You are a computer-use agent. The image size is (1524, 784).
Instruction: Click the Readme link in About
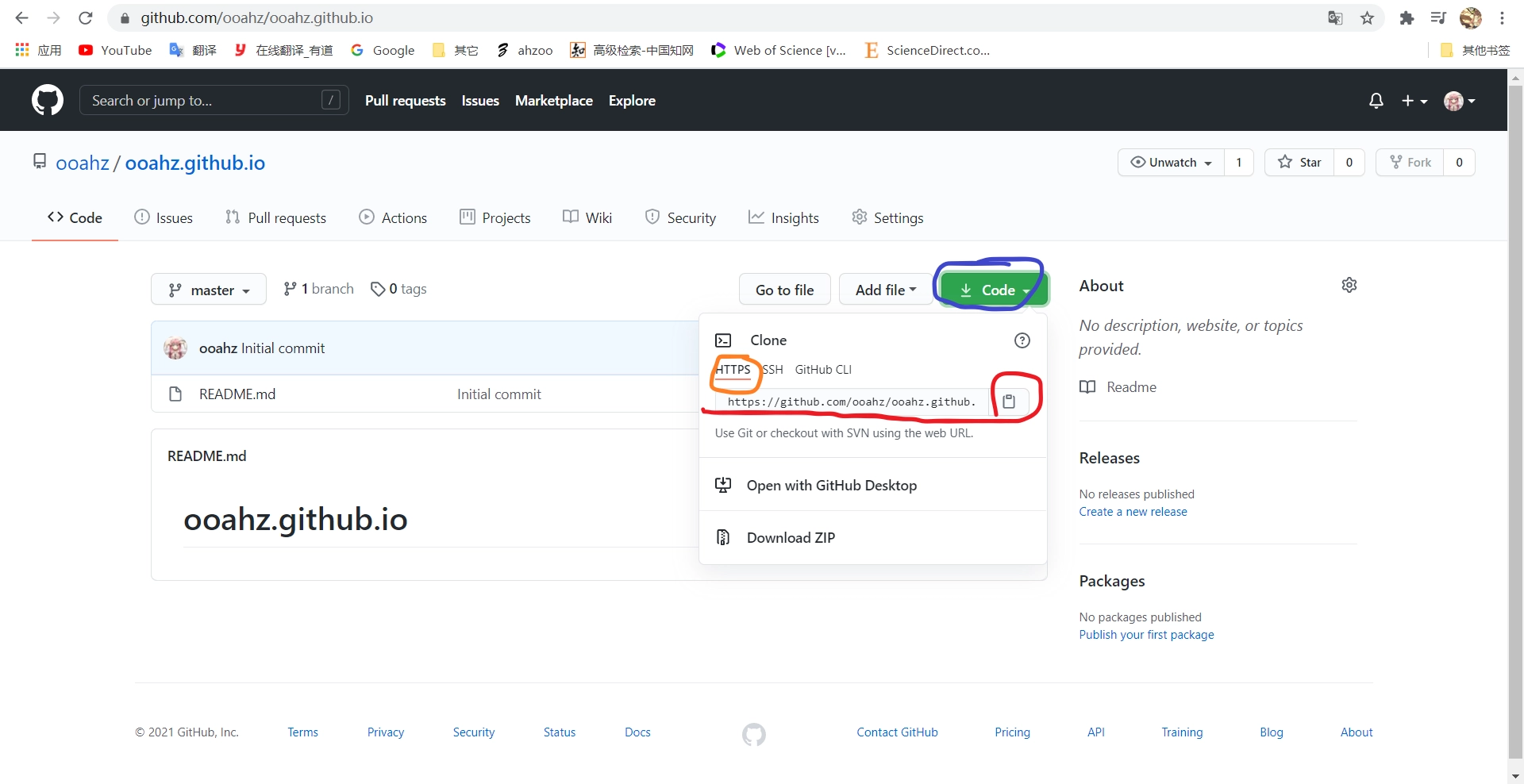(x=1118, y=387)
